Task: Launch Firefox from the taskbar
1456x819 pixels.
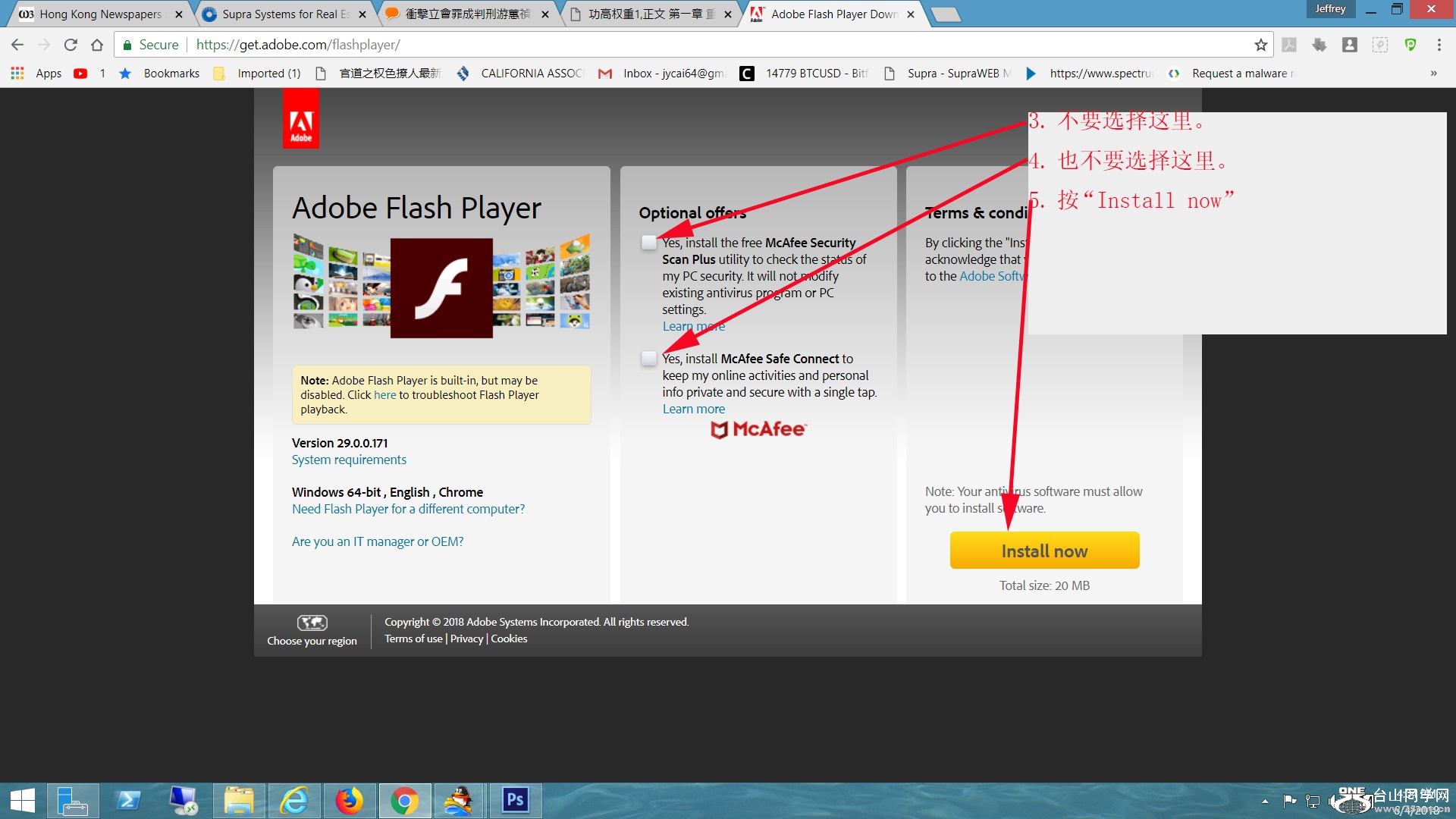Action: pyautogui.click(x=349, y=800)
